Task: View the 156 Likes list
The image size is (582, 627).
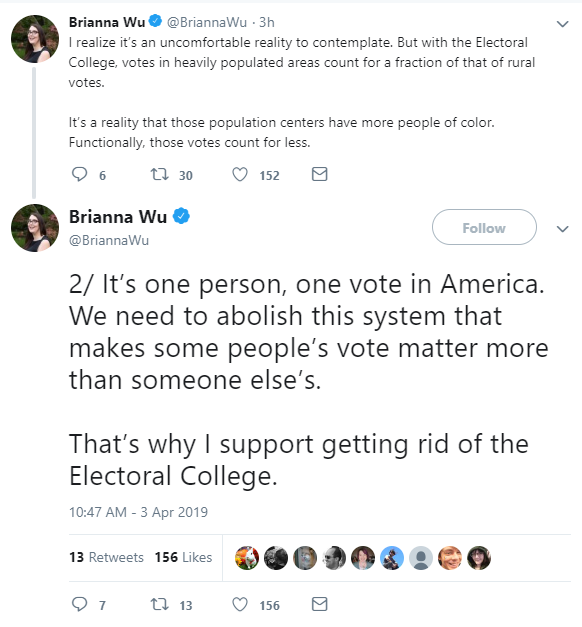Action: tap(184, 557)
